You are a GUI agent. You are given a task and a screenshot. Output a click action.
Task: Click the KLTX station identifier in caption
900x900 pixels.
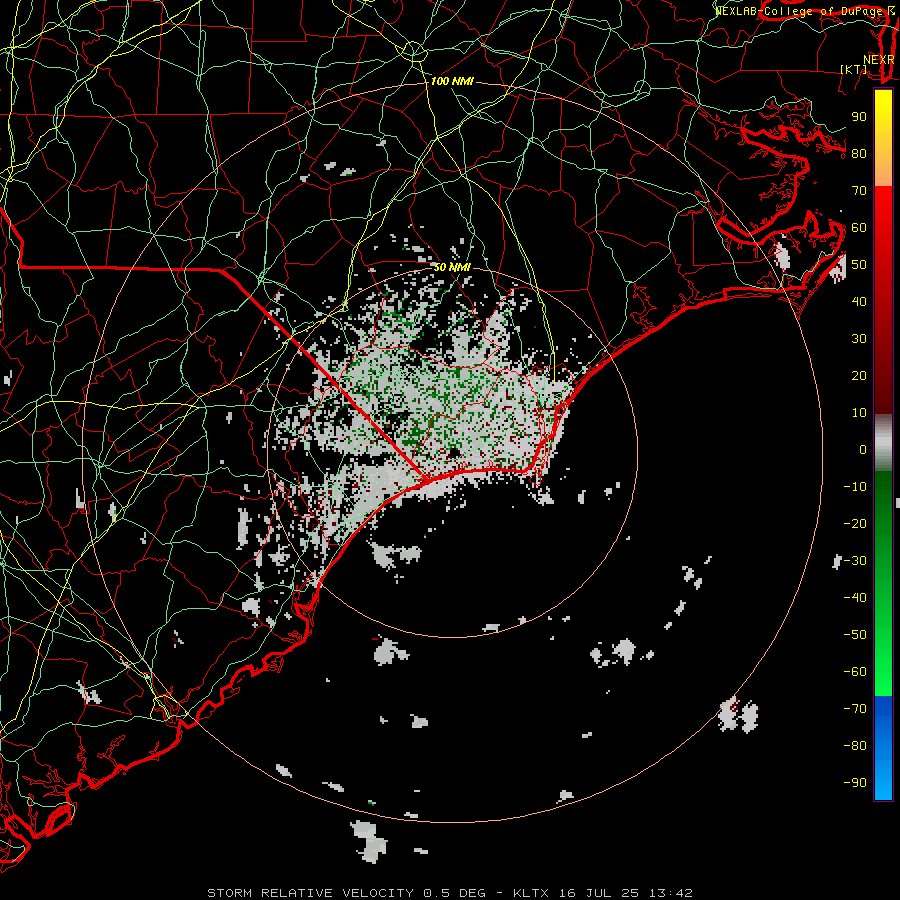531,893
